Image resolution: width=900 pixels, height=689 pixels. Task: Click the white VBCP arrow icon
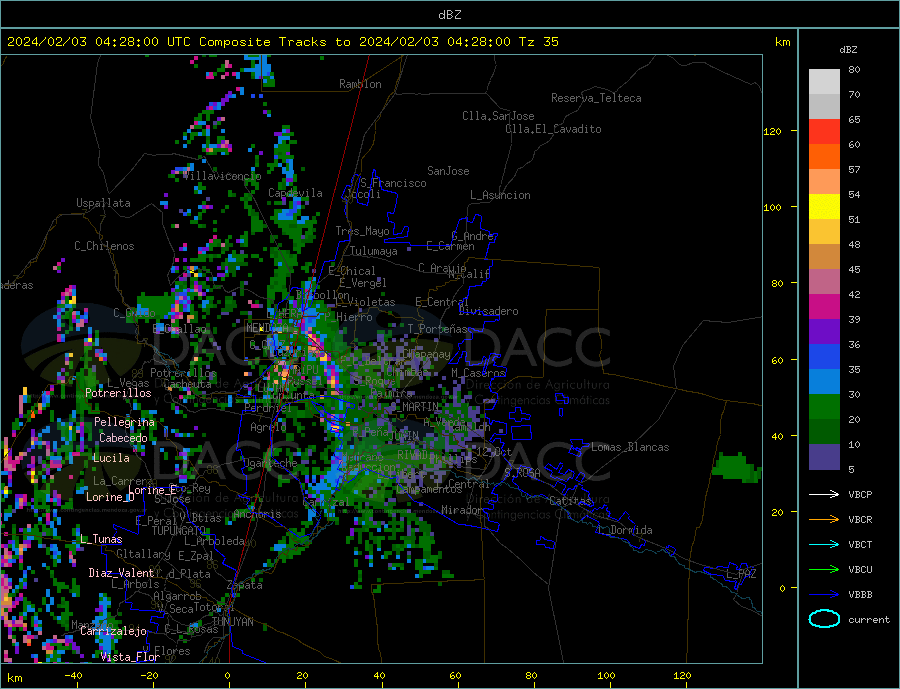tap(824, 494)
